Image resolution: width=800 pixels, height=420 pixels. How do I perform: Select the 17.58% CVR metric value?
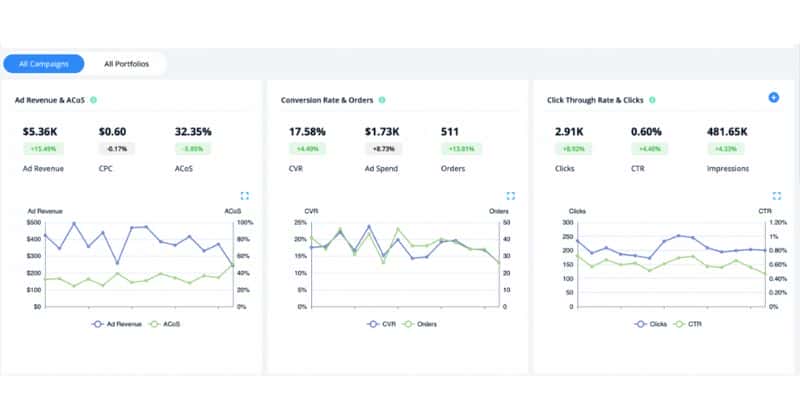pos(308,131)
